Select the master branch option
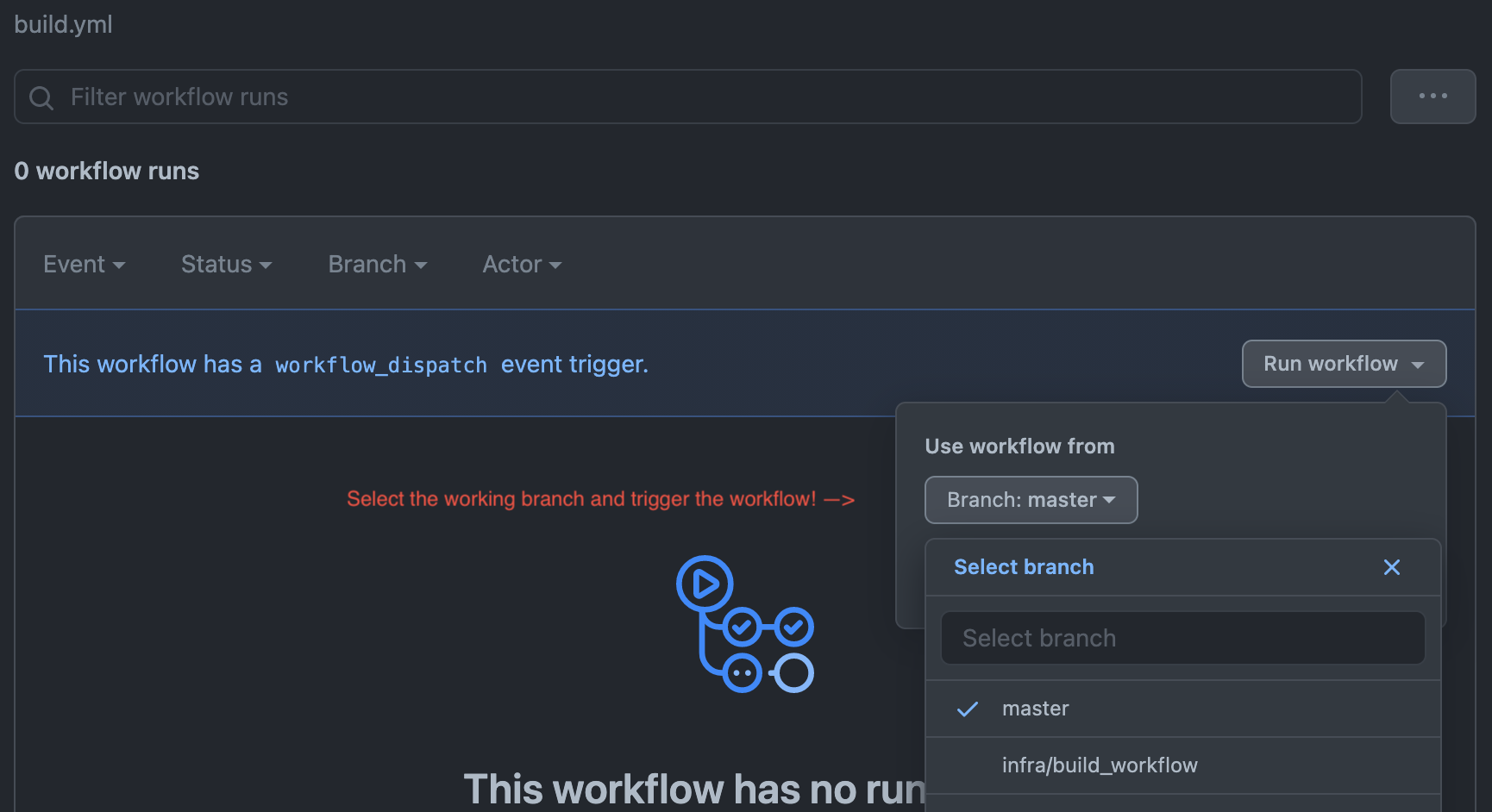The height and width of the screenshot is (812, 1492). click(1035, 709)
